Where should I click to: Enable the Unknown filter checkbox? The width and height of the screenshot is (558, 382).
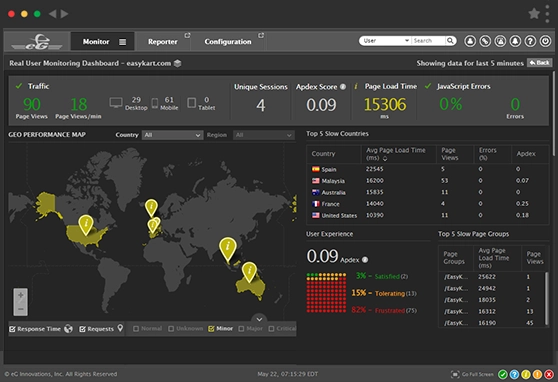coord(171,329)
